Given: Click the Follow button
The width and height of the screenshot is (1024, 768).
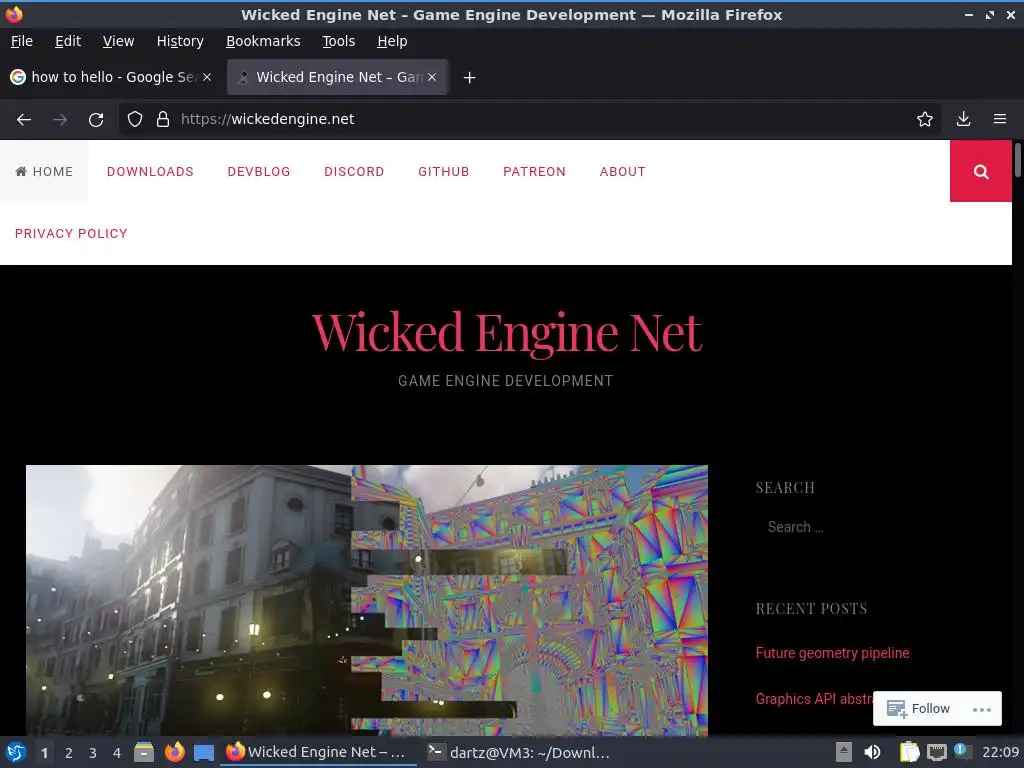Looking at the screenshot, I should [919, 709].
